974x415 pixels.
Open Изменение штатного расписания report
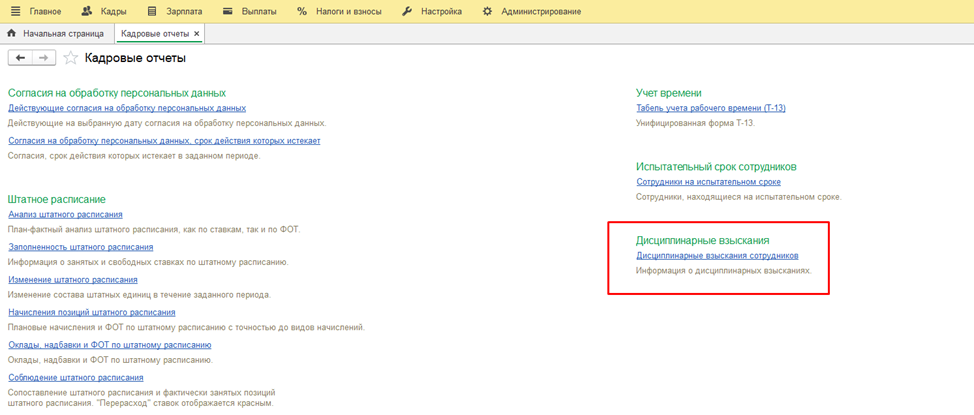(72, 280)
